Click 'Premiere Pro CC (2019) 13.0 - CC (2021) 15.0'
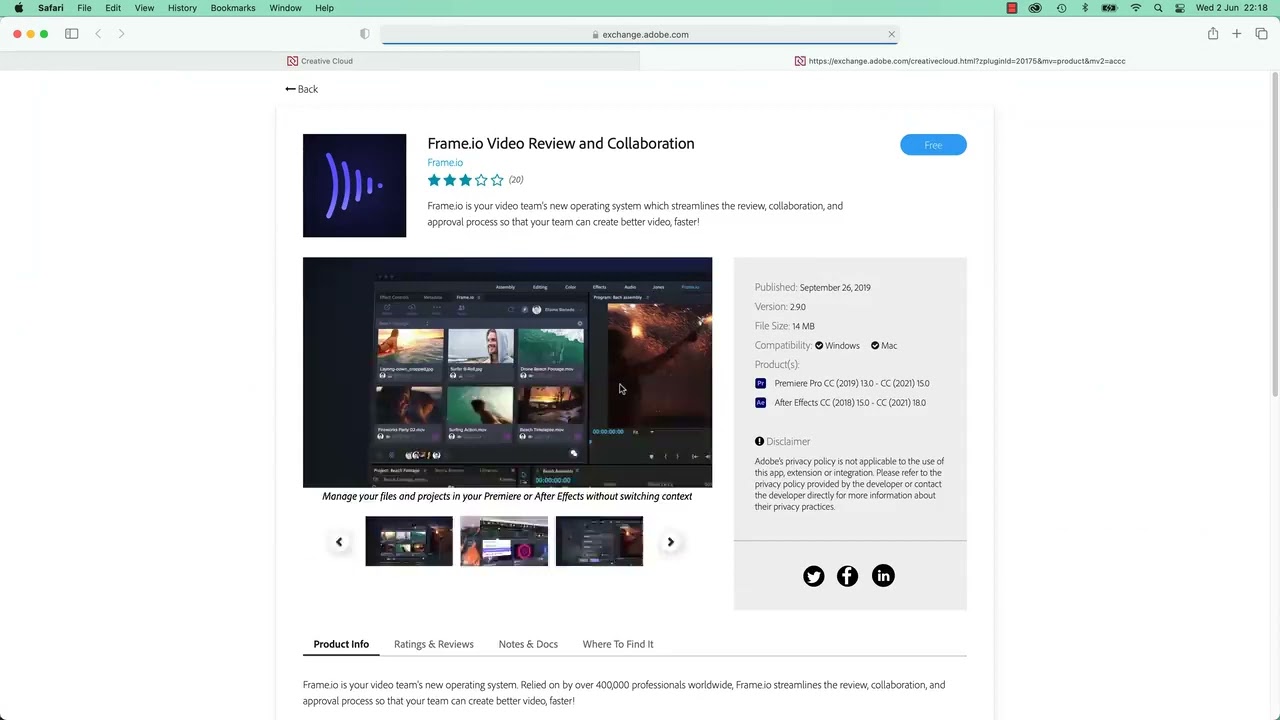Screen dimensions: 1280x720 [852, 383]
